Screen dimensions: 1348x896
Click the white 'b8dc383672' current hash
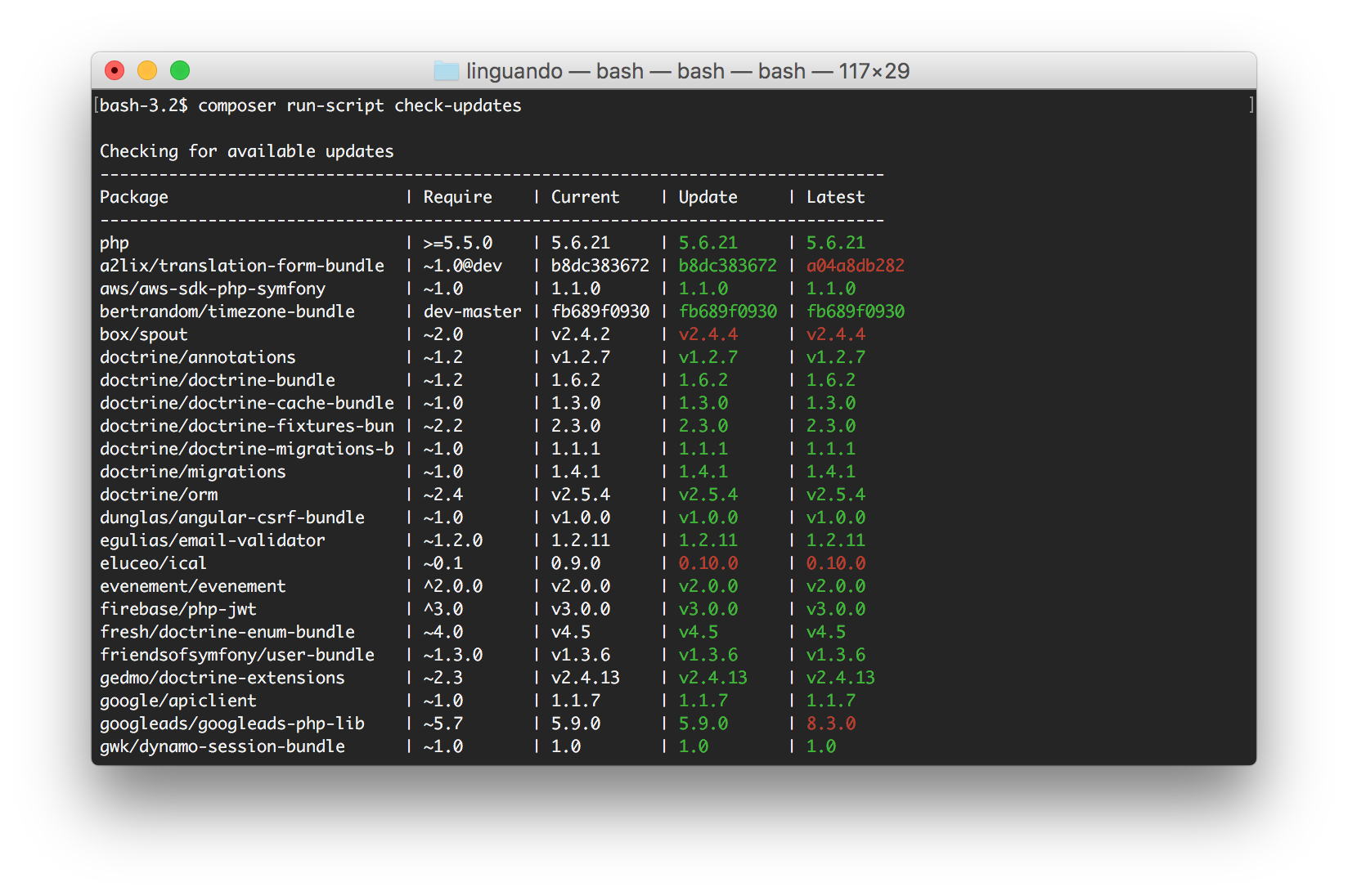pos(600,266)
